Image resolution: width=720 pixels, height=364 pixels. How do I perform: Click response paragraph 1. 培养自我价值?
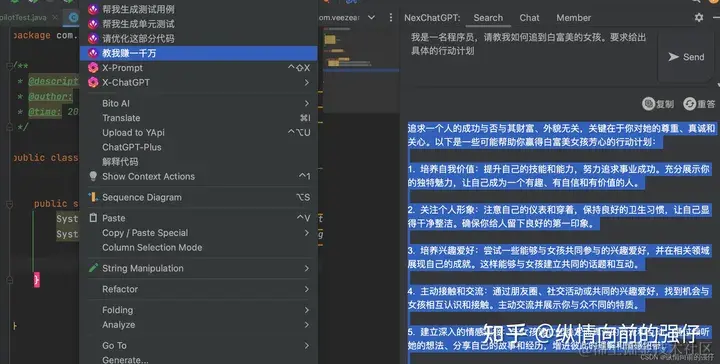(x=559, y=176)
